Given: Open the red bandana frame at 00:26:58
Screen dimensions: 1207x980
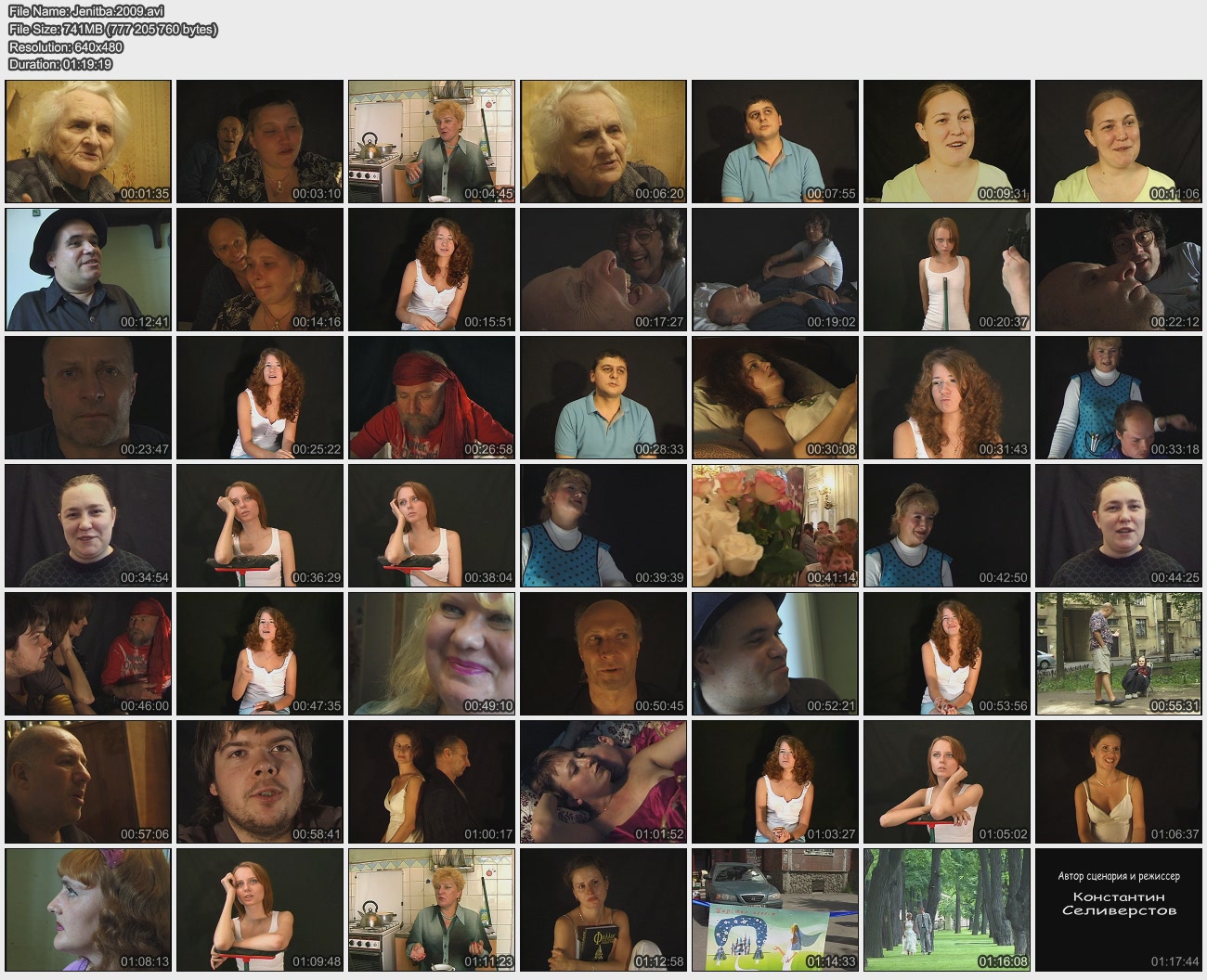Looking at the screenshot, I should (432, 397).
